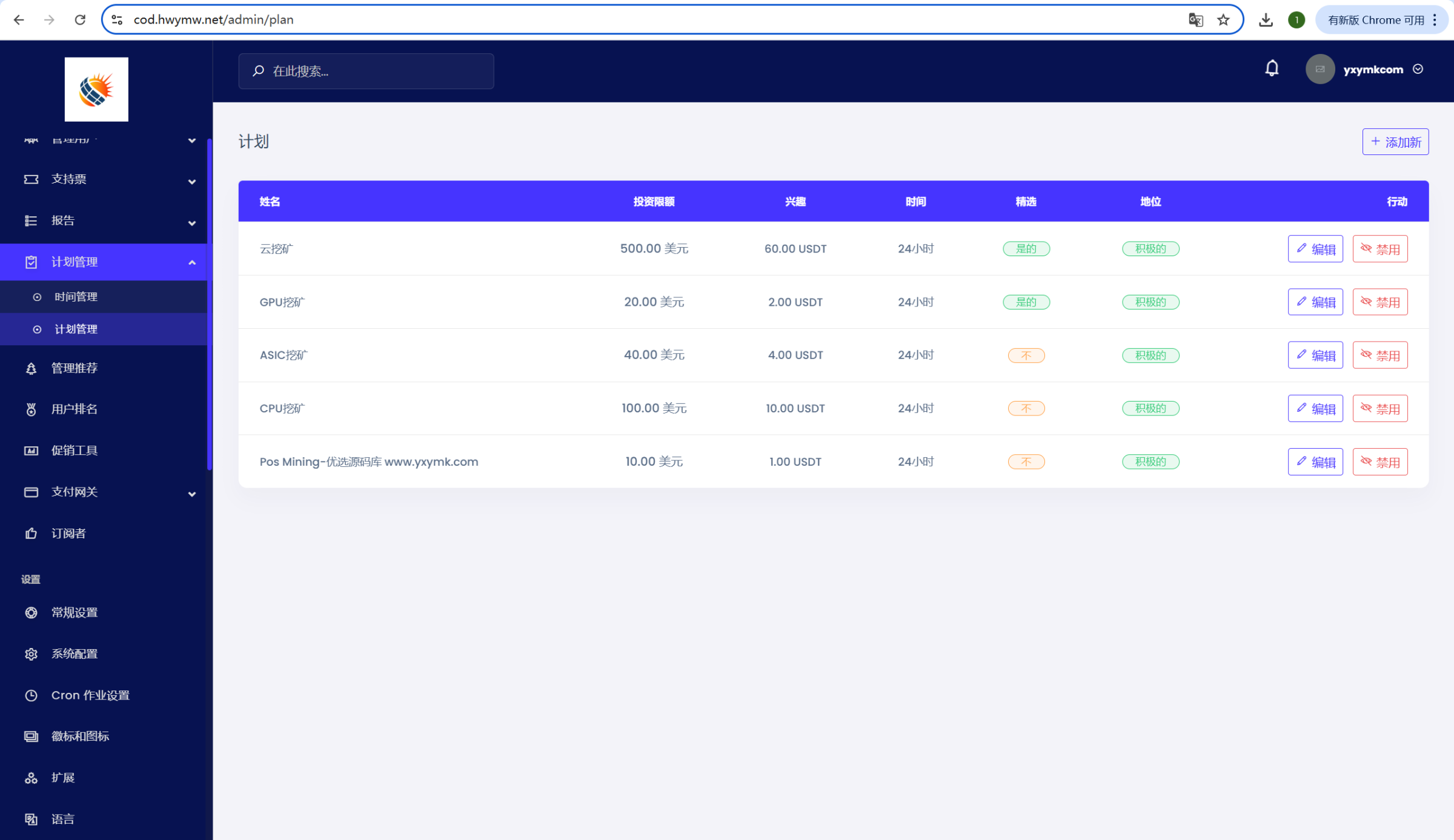
Task: Click the 在此搜索 search field
Action: (x=366, y=71)
